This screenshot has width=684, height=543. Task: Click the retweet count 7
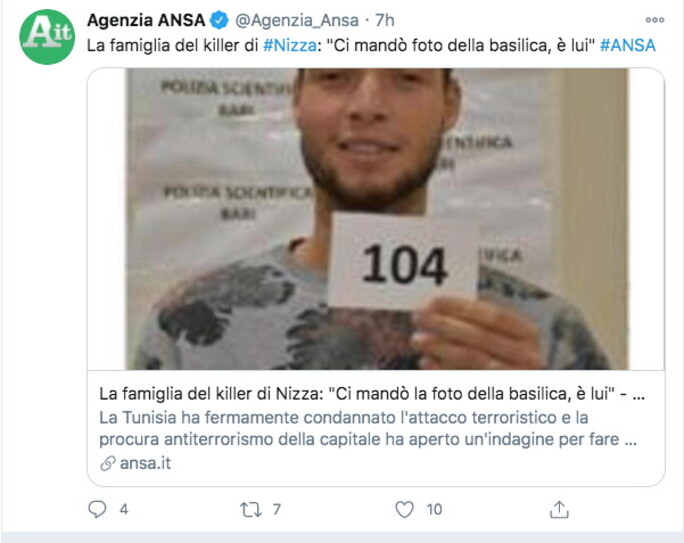(x=277, y=509)
